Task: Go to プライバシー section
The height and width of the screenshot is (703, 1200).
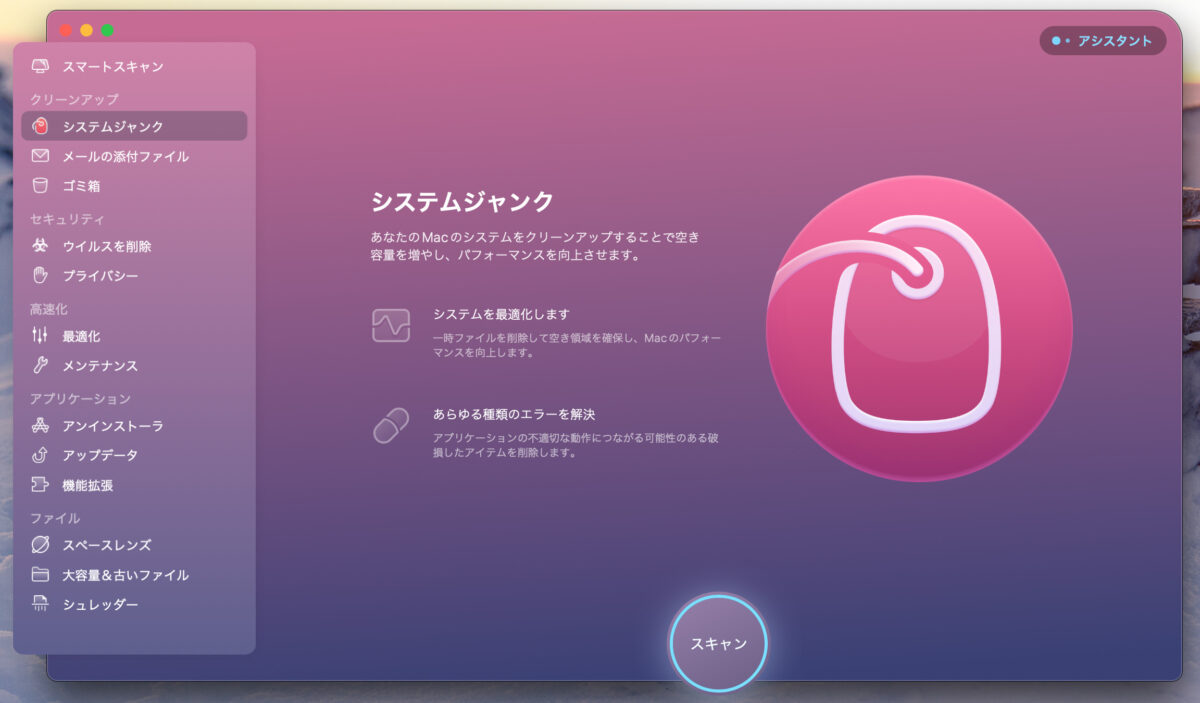Action: (134, 275)
